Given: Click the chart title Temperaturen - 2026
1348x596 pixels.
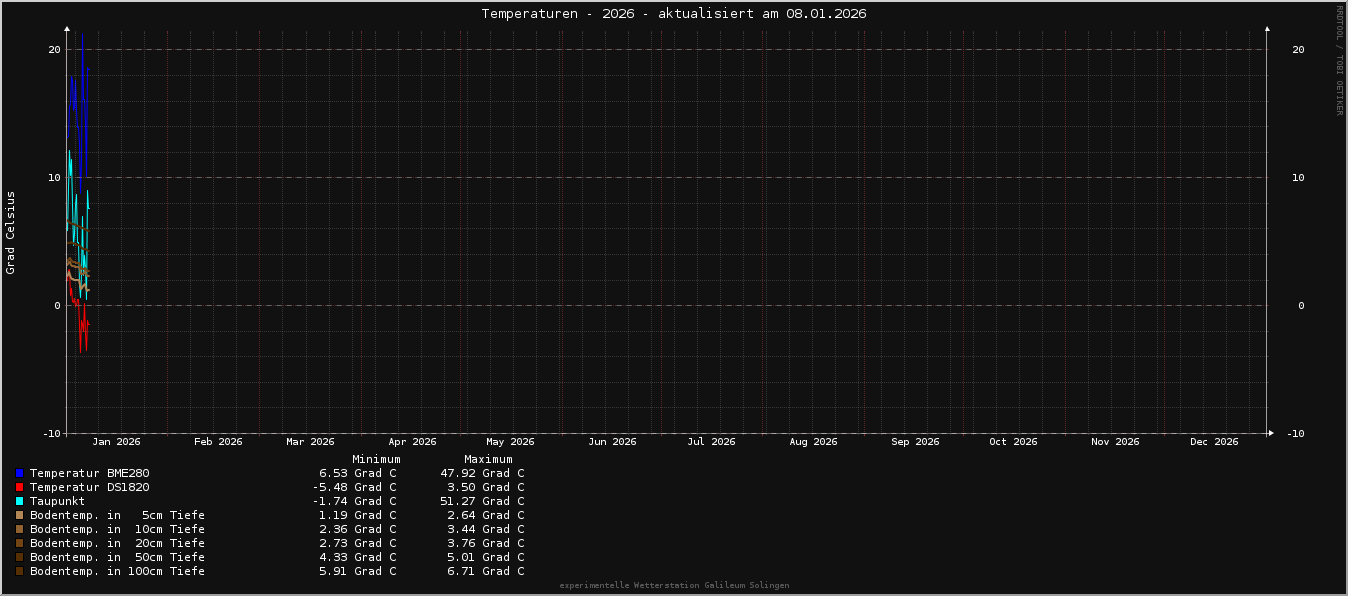Looking at the screenshot, I should coord(673,14).
